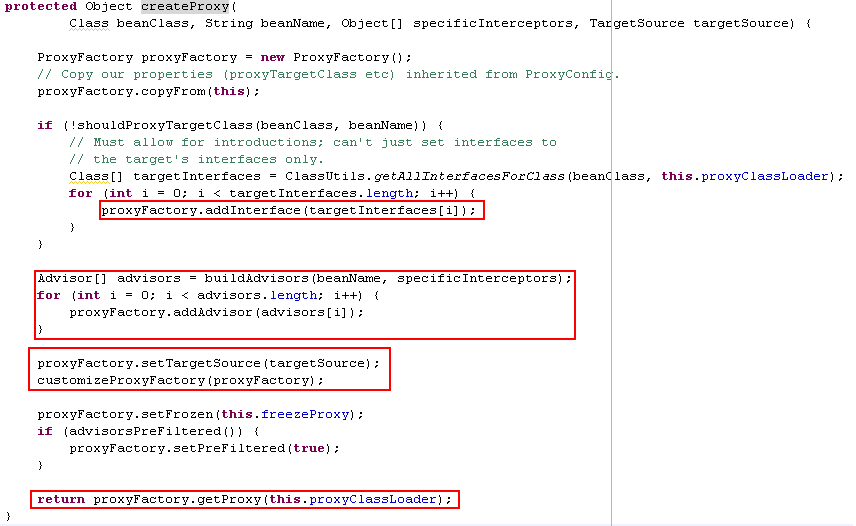Click the 'TargetSource' type in the method signature
The image size is (856, 526).
click(637, 23)
